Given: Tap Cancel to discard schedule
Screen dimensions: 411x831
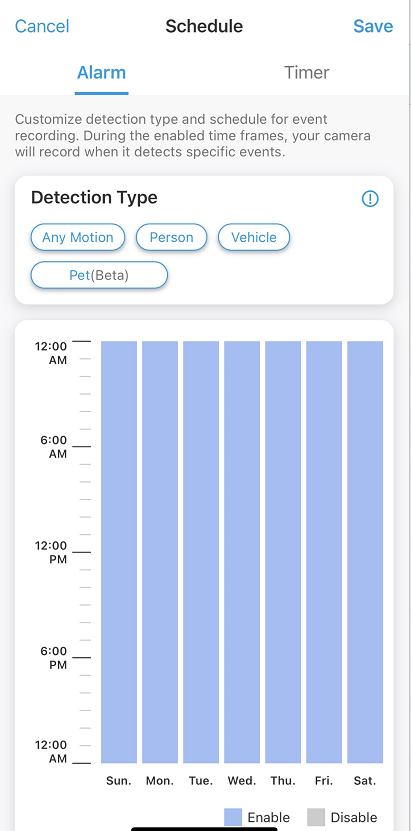Looking at the screenshot, I should pos(42,26).
